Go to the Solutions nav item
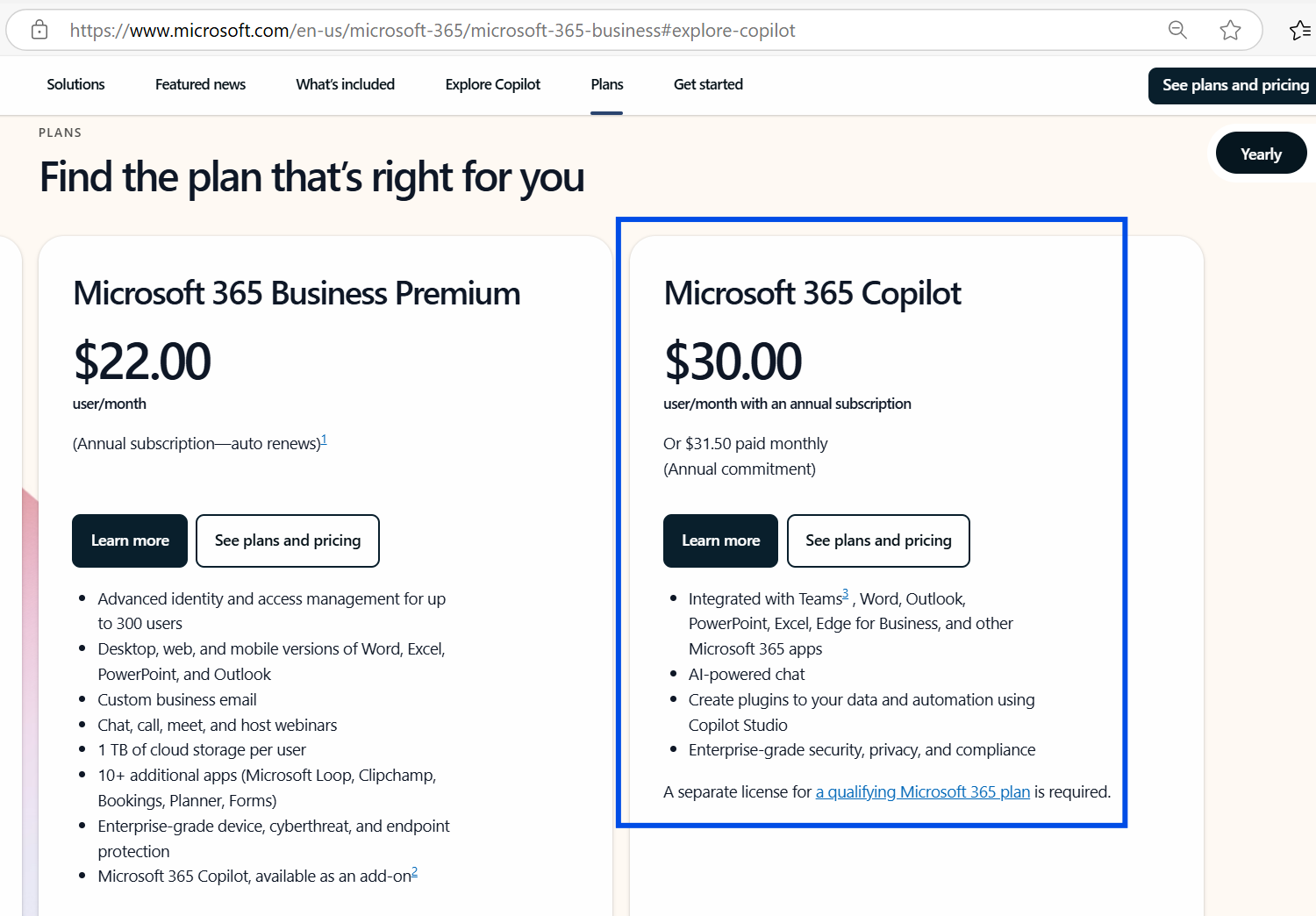The width and height of the screenshot is (1316, 916). (x=75, y=84)
